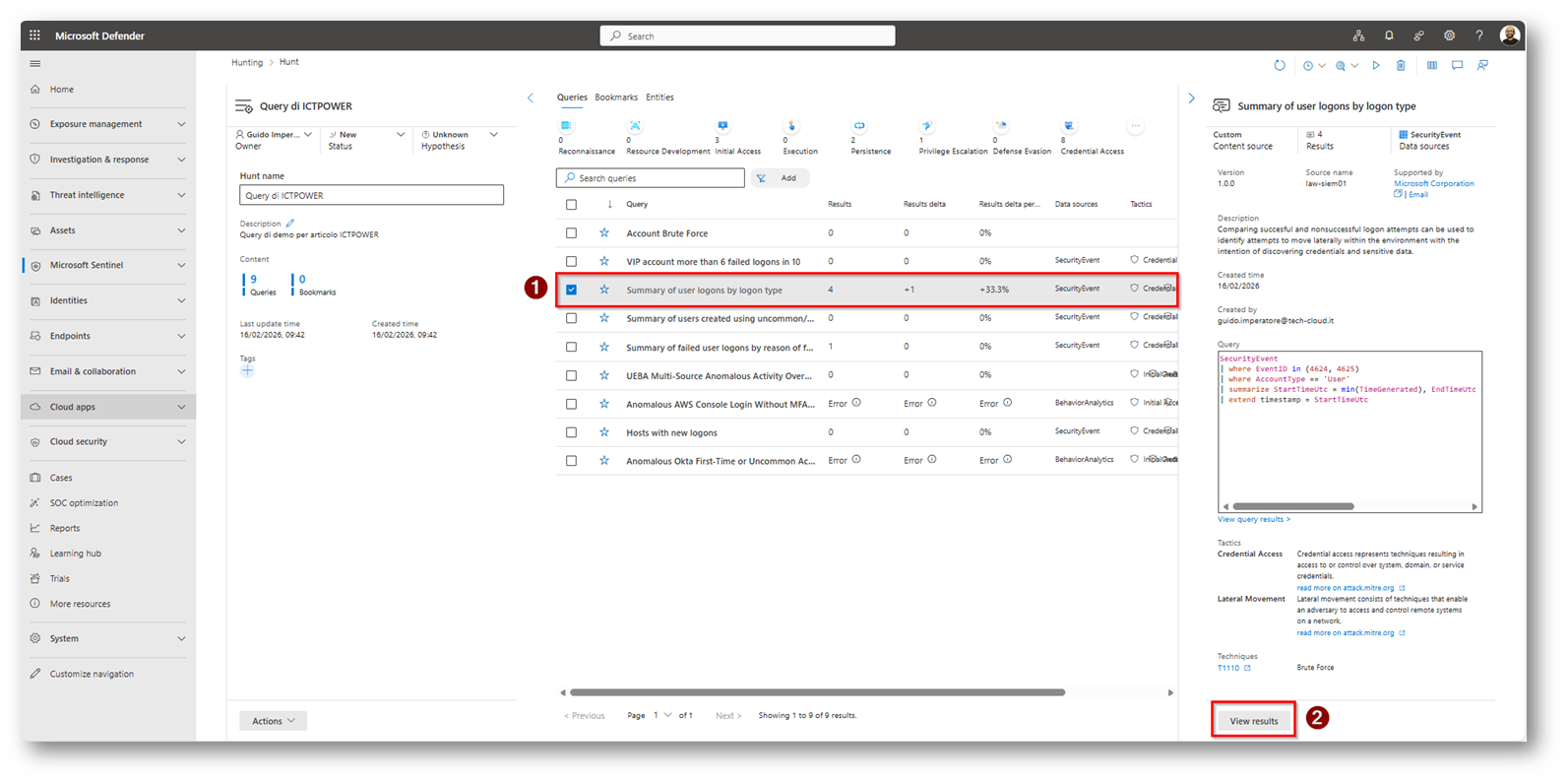Image resolution: width=1568 pixels, height=783 pixels.
Task: Switch to the Bookmarks tab
Action: click(616, 98)
